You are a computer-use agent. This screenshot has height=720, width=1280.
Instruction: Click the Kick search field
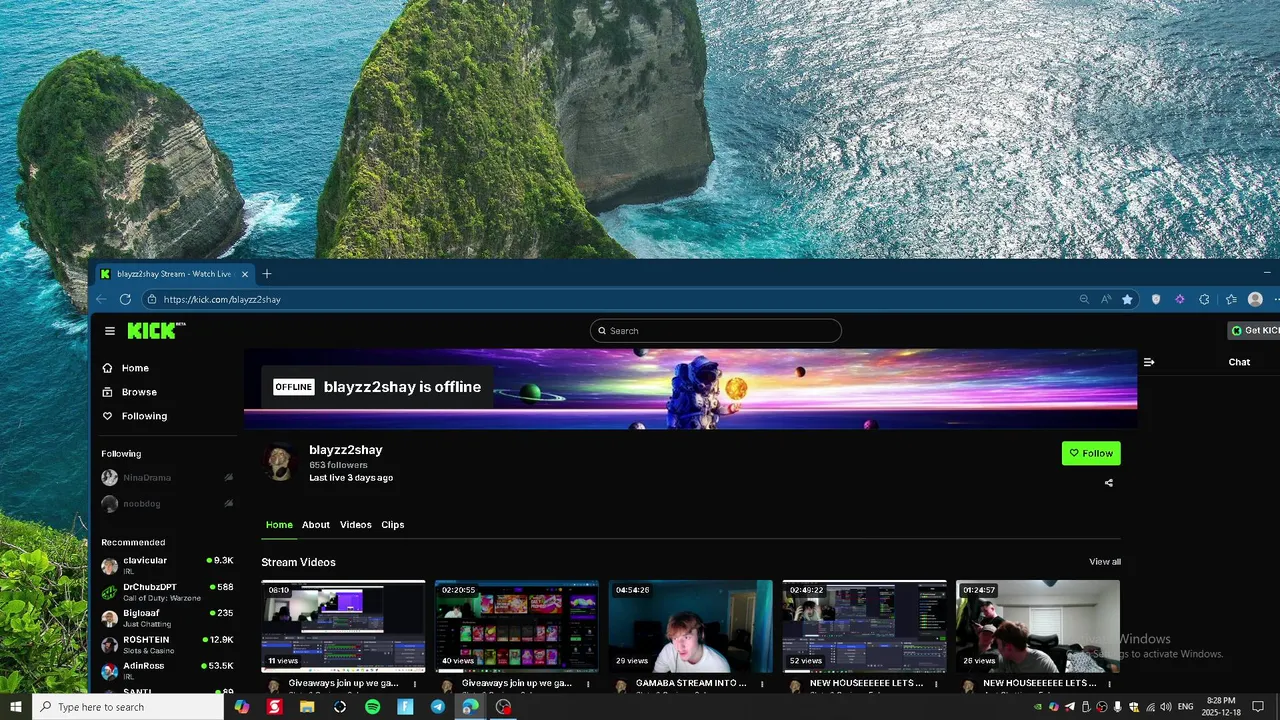point(716,331)
